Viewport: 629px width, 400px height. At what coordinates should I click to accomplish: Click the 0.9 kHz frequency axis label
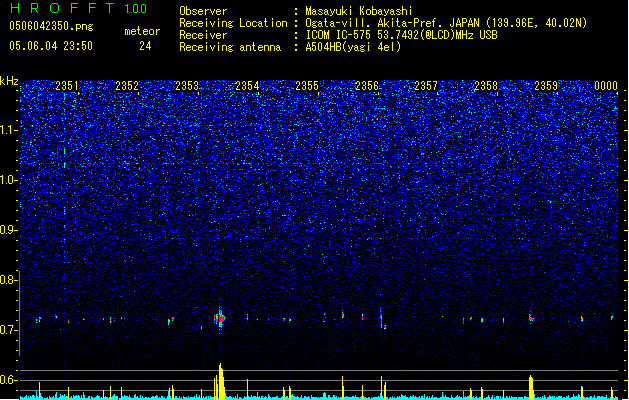coord(9,230)
